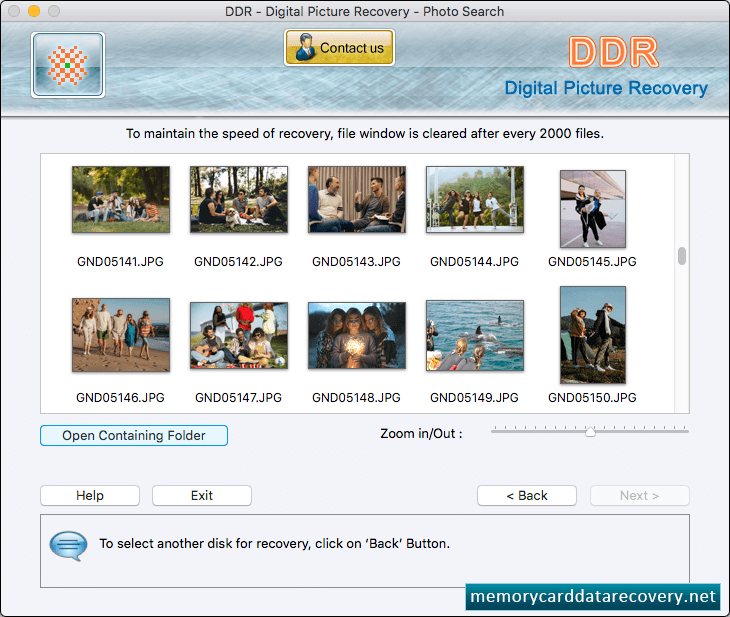The height and width of the screenshot is (617, 730).
Task: Click the file name GND05142.JPG
Action: [x=238, y=262]
